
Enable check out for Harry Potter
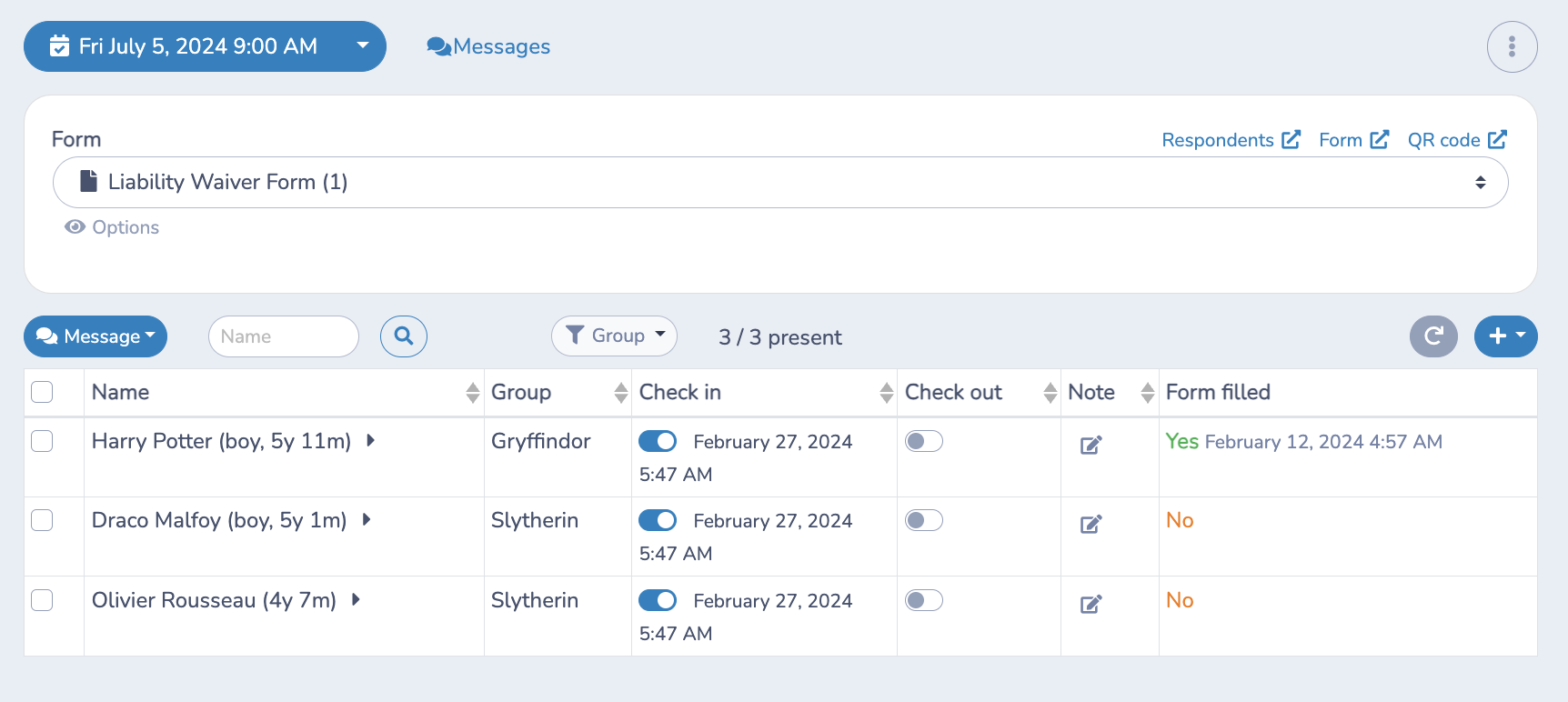pyautogui.click(x=924, y=441)
